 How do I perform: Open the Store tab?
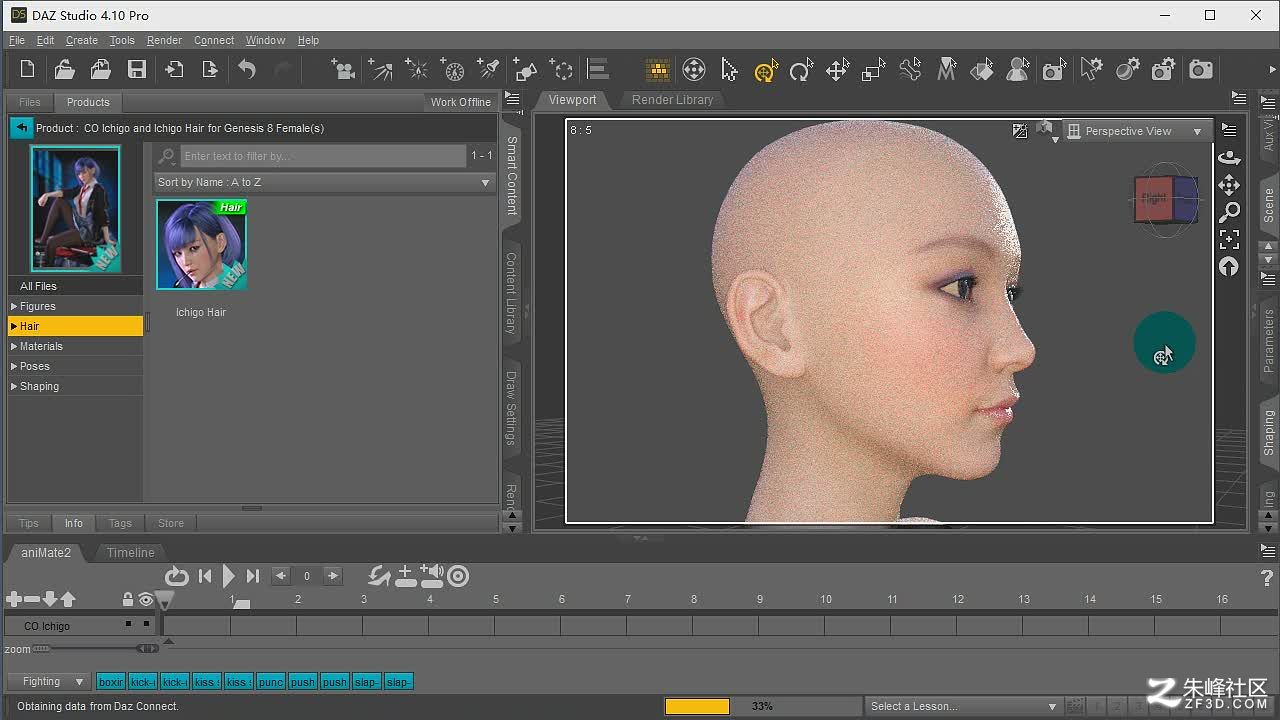[x=171, y=523]
